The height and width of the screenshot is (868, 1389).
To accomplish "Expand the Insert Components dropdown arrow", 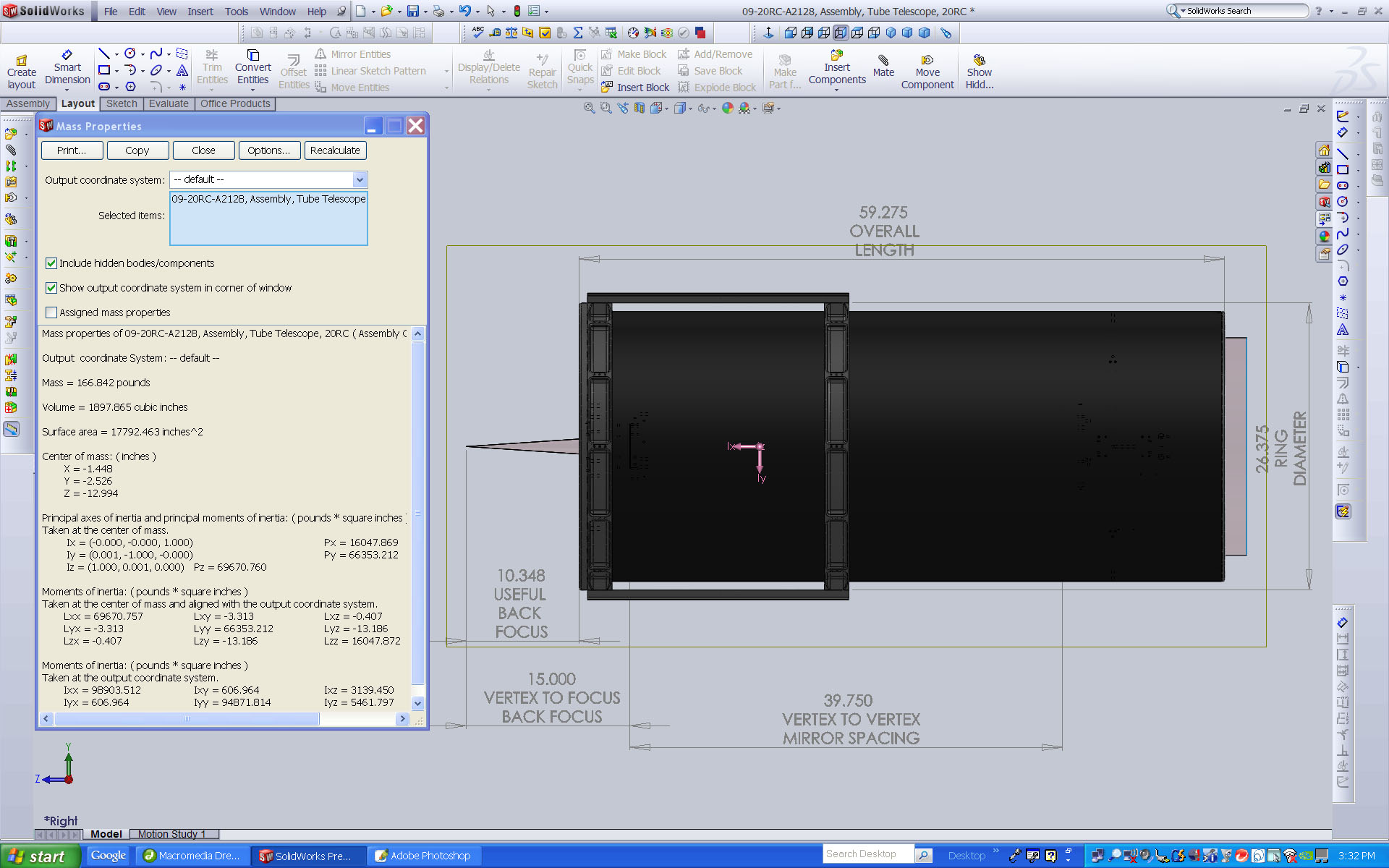I will (837, 90).
